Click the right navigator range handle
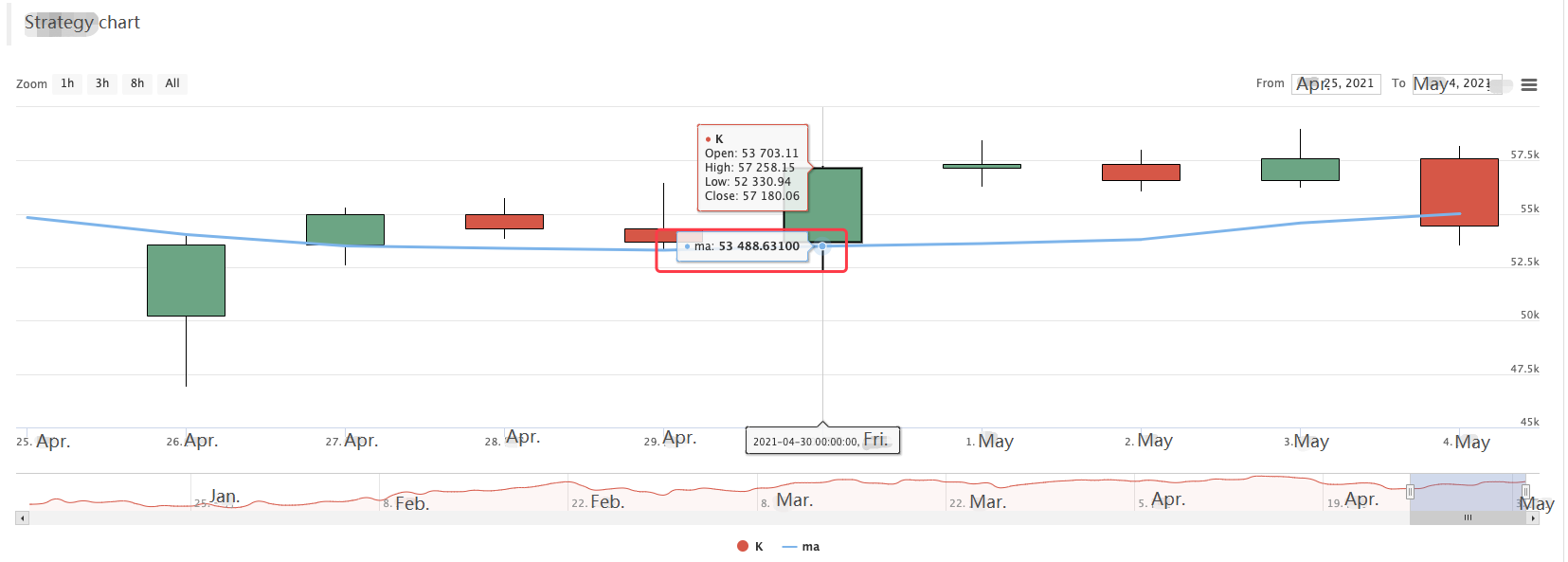This screenshot has width=1568, height=562. pos(1525,492)
